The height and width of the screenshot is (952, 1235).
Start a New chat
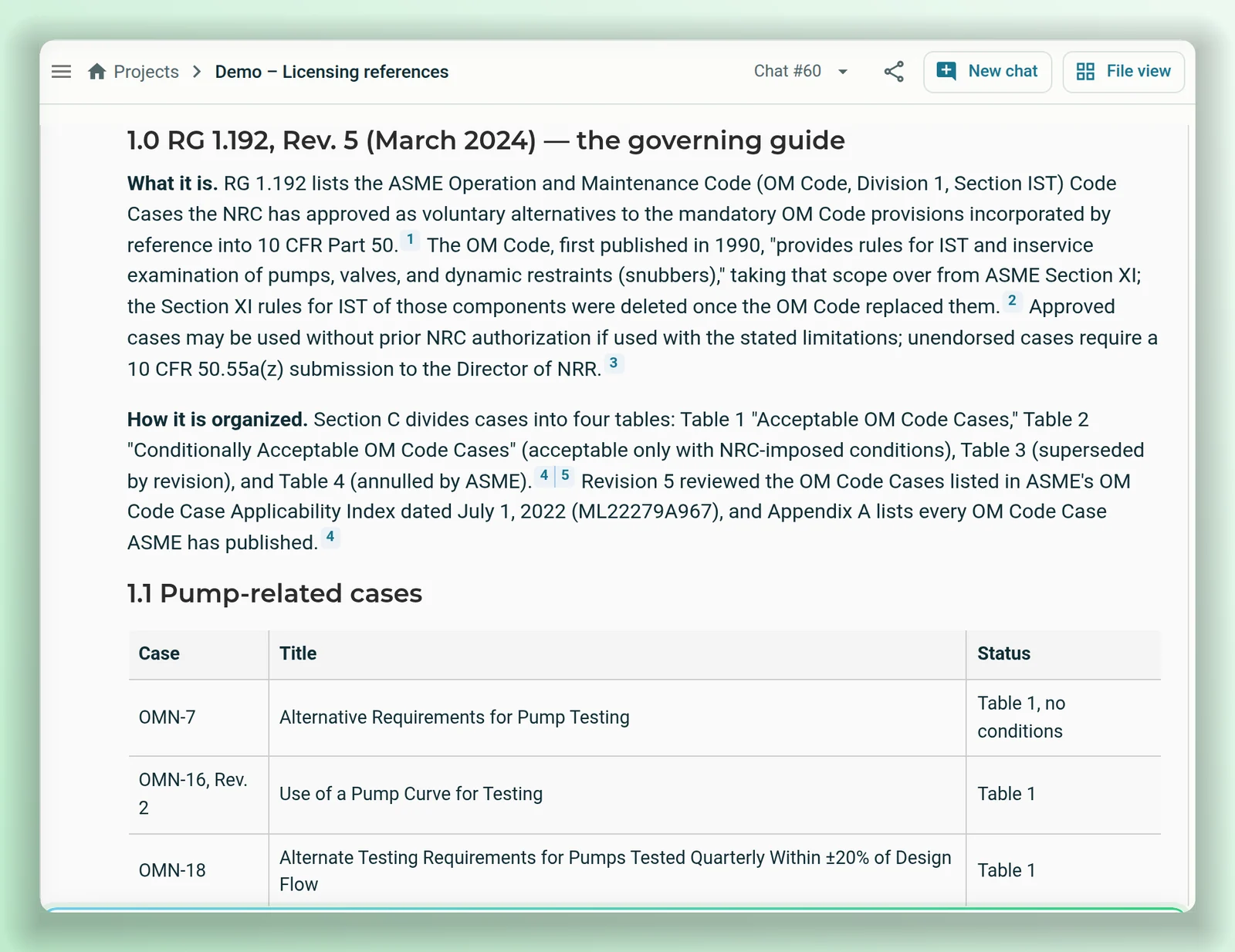pos(987,72)
